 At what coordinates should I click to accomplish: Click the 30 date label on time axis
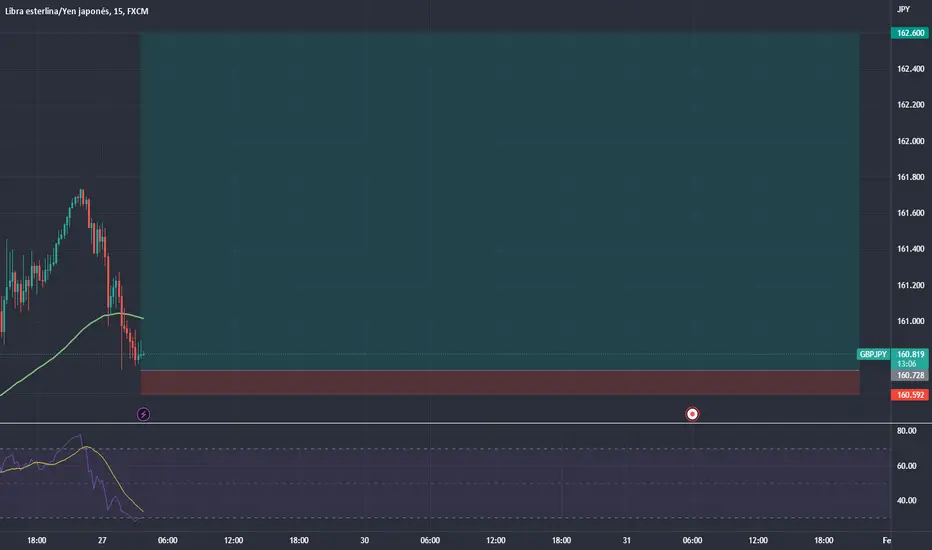point(364,540)
